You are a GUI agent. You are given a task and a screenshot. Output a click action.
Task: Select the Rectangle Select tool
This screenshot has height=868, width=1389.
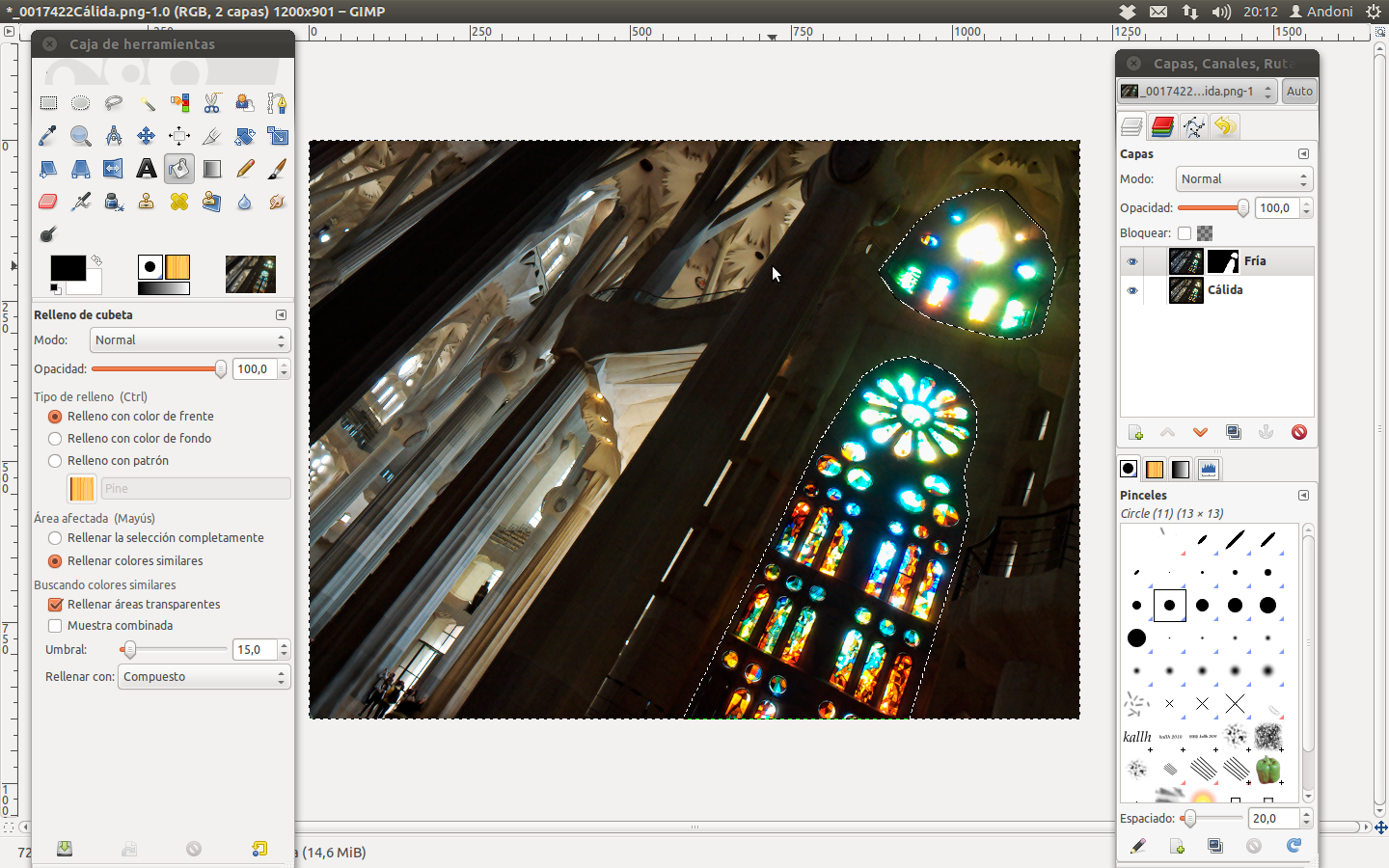point(48,103)
